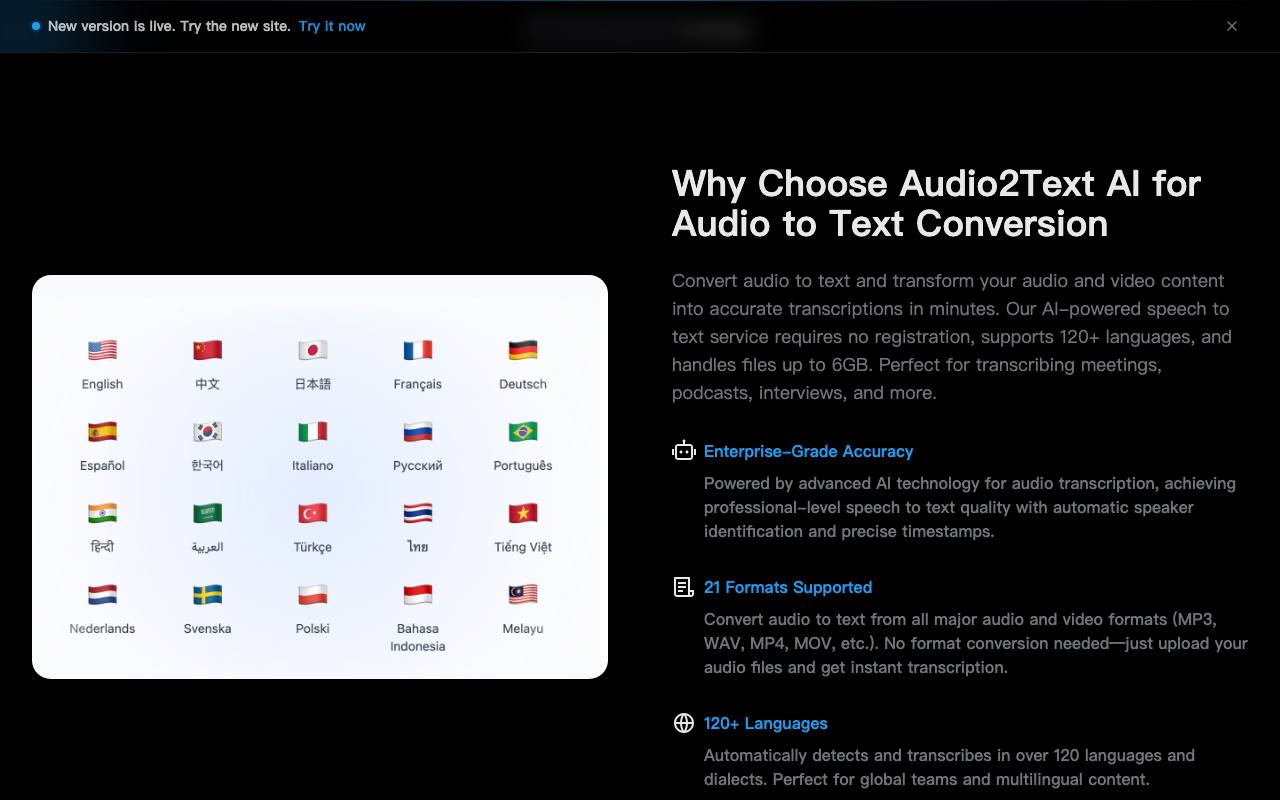Click the 'Polski' language label
Viewport: 1280px width, 800px height.
coord(313,628)
